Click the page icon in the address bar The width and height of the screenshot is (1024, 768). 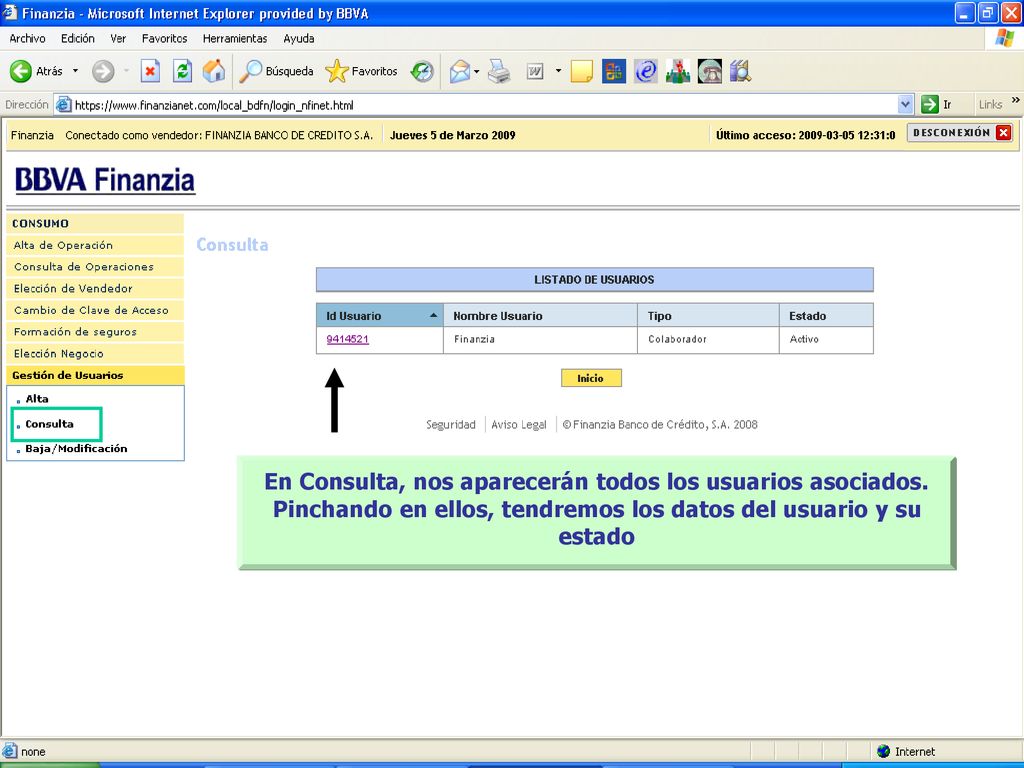[63, 104]
